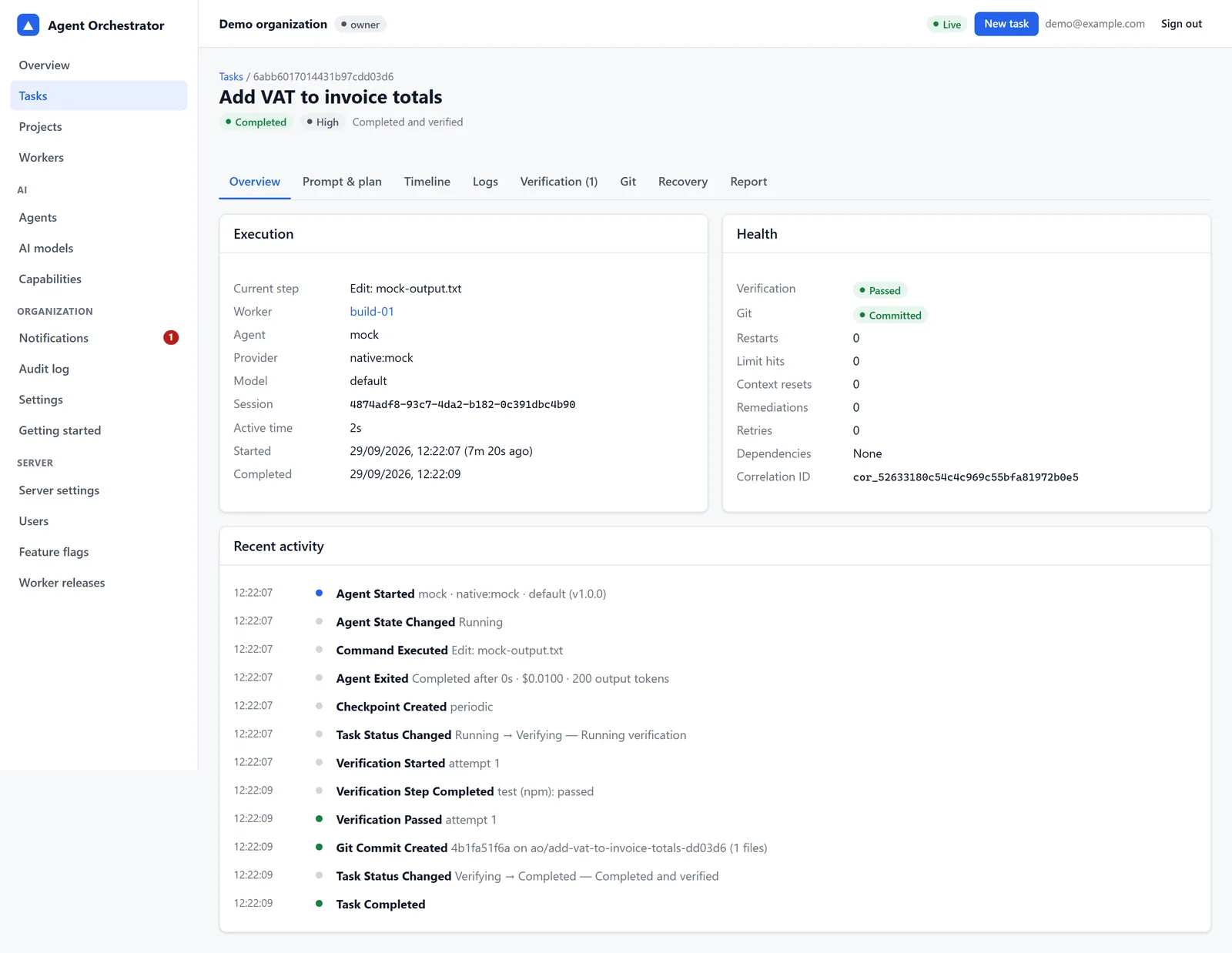
Task: Open AI models page
Action: click(x=99, y=249)
